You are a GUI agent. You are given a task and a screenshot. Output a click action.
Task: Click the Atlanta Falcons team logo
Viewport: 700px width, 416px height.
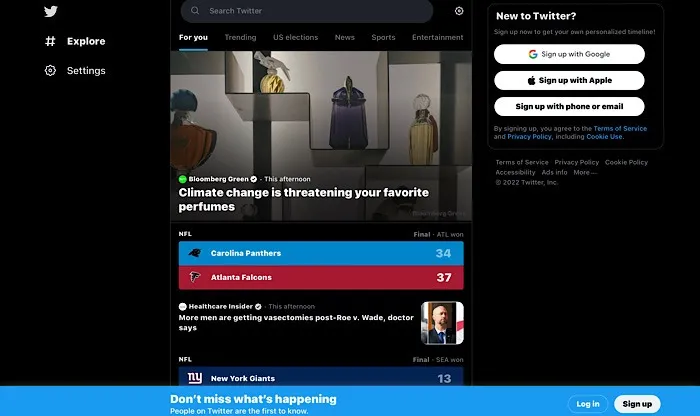point(195,277)
